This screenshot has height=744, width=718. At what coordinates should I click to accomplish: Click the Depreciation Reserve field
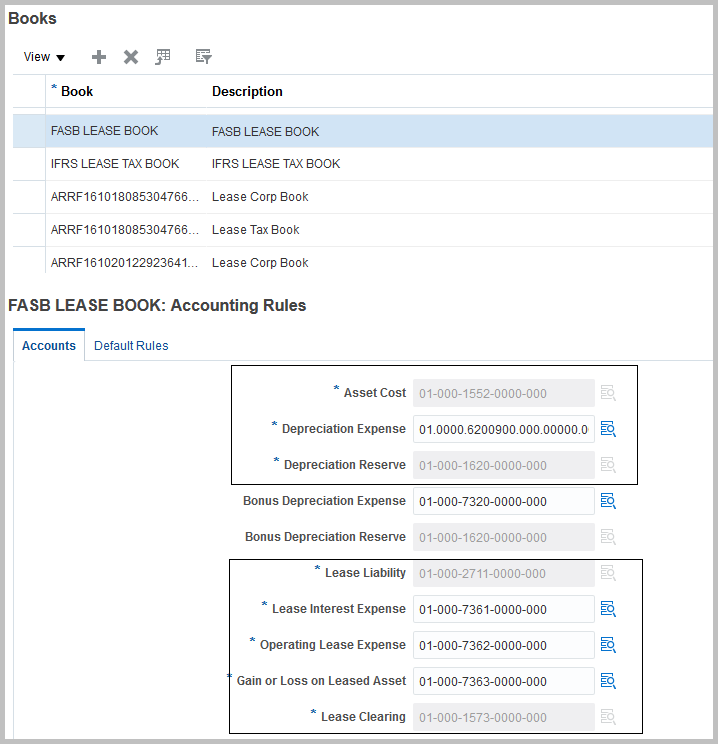click(504, 465)
